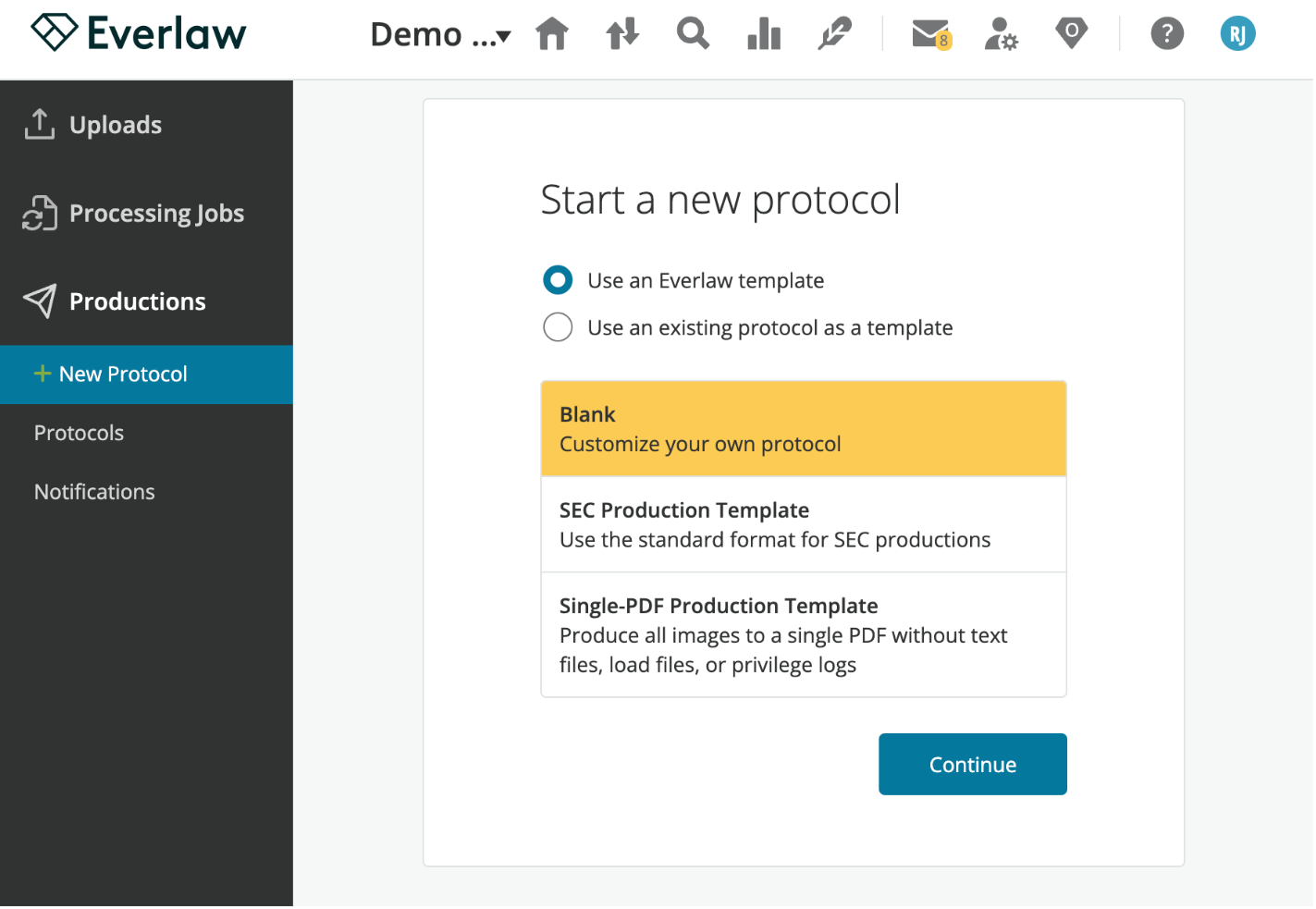Click the location pin icon in the toolbar
Screen dimensions: 1316x909
pos(1071,33)
